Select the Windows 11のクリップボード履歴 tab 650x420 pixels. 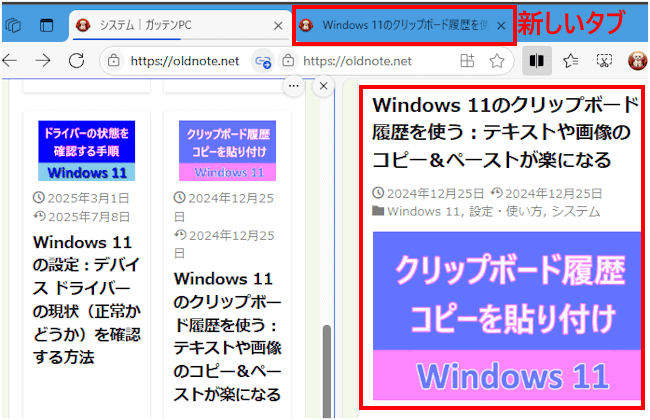(404, 25)
